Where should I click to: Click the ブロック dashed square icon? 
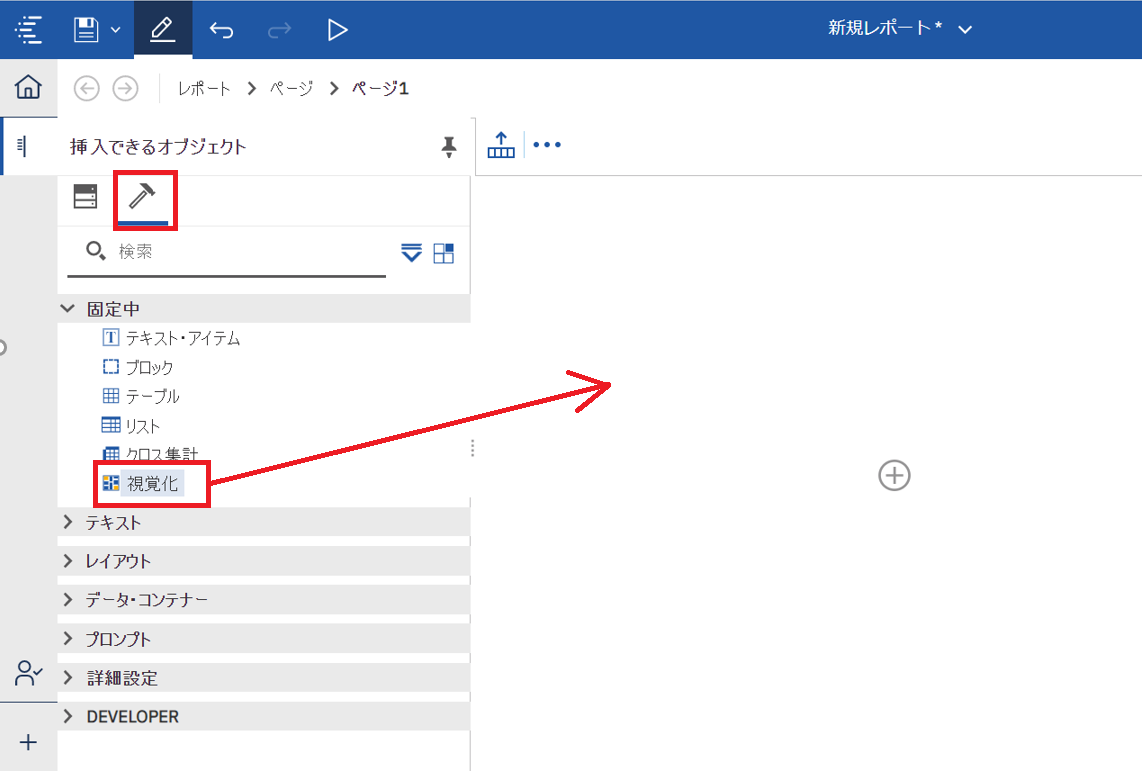click(111, 367)
